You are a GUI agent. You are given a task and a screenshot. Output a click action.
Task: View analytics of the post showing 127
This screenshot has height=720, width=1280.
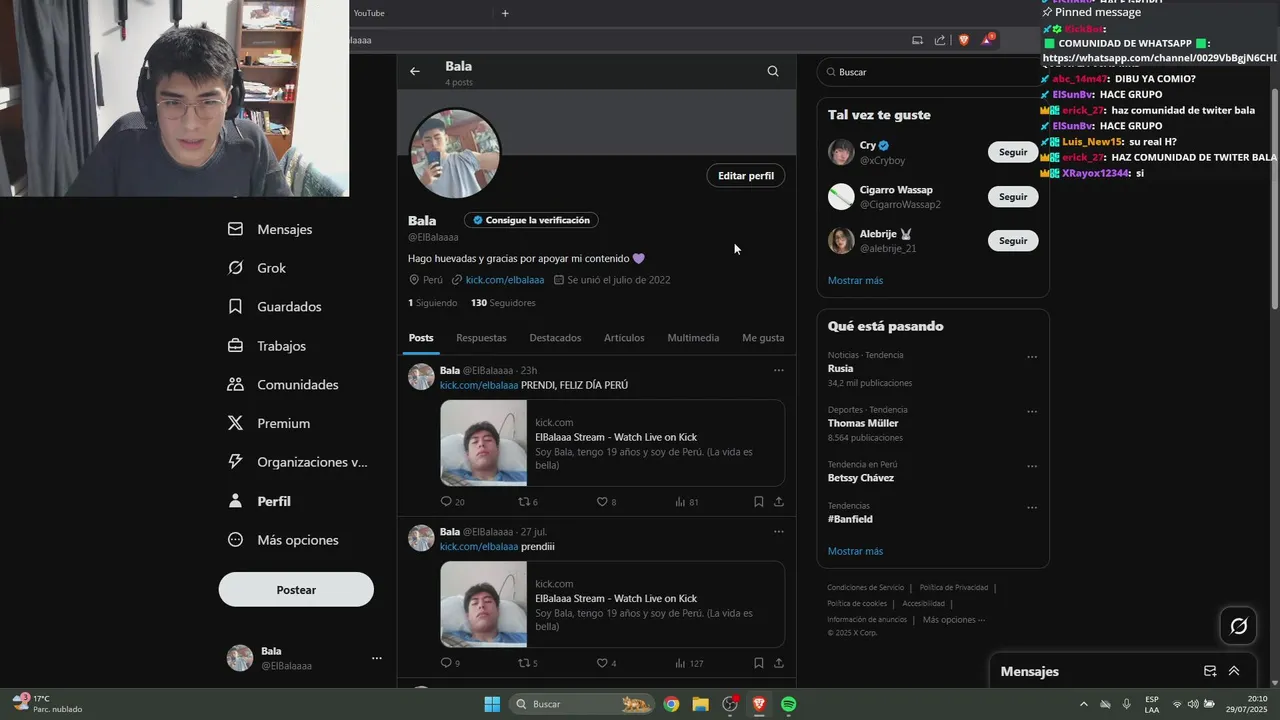[x=689, y=663]
